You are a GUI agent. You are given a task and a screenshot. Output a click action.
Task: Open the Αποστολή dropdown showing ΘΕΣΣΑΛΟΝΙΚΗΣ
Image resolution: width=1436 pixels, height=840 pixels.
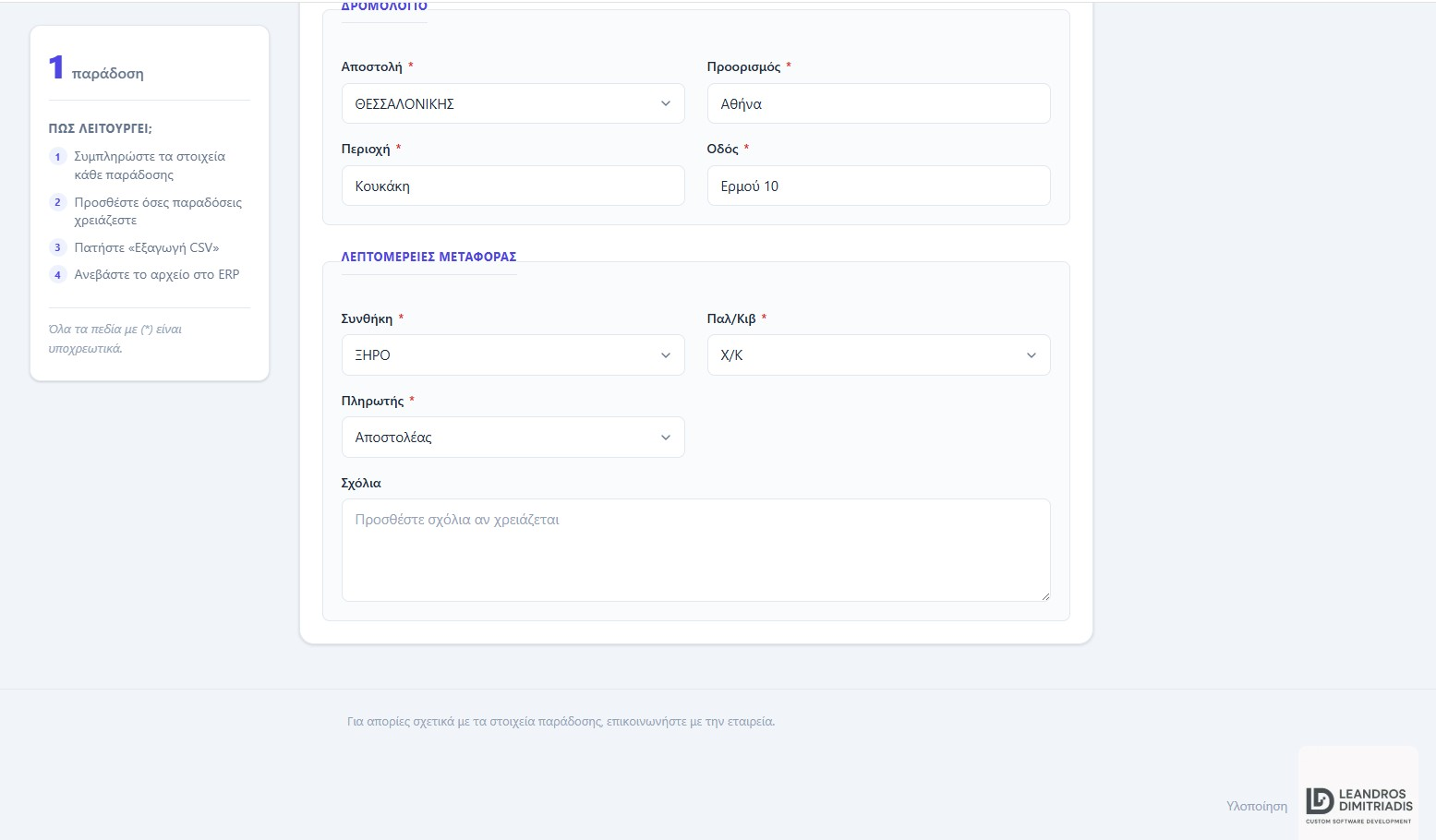click(513, 103)
